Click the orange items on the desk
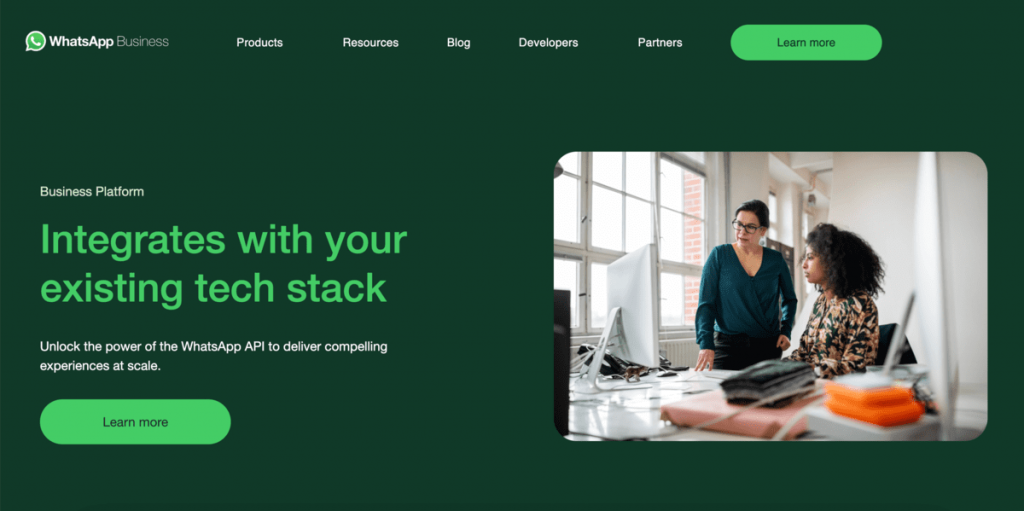Screen dimensions: 1024x511 click(874, 403)
